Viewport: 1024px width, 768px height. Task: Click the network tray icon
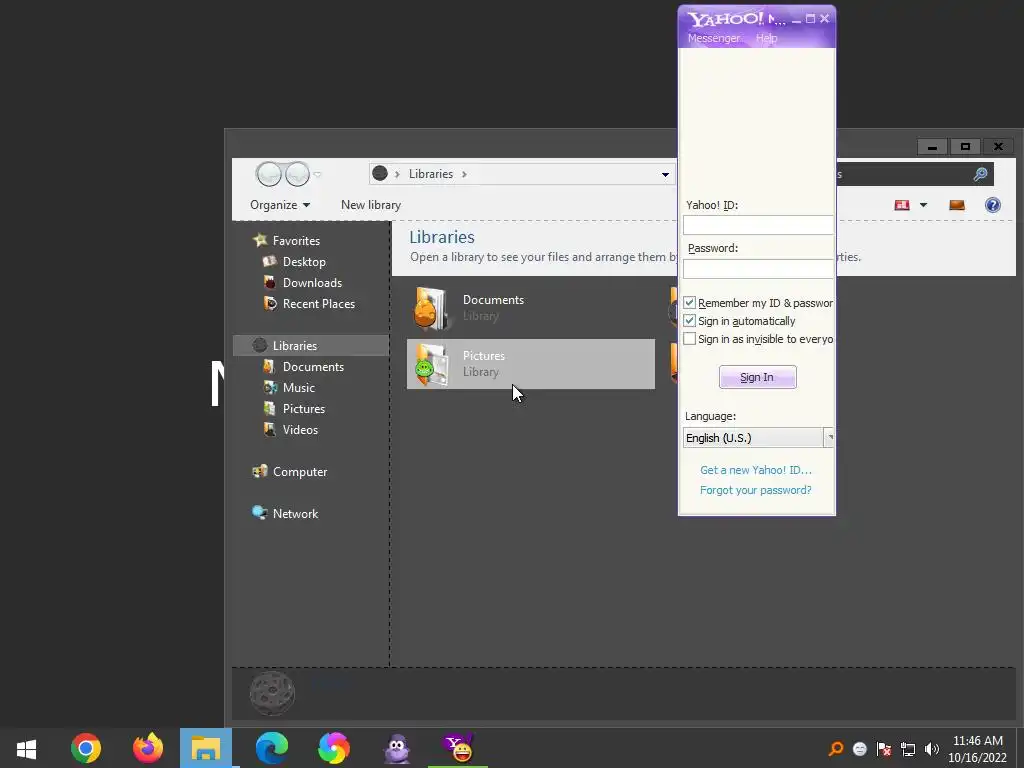[x=908, y=749]
